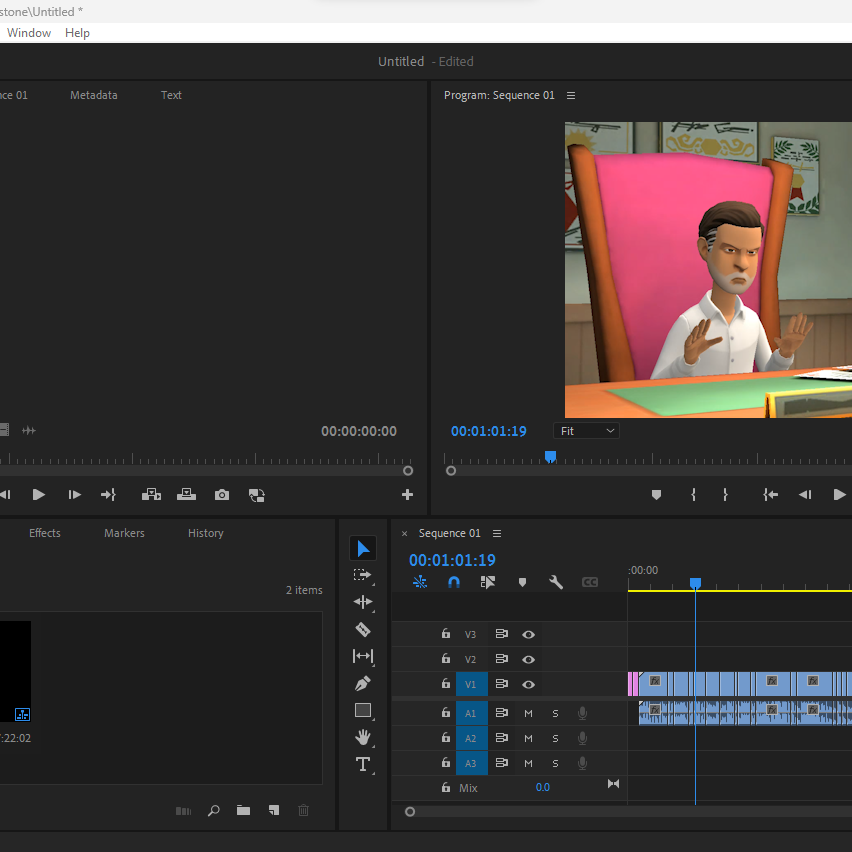
Task: Open timeline display settings wrench
Action: (556, 582)
